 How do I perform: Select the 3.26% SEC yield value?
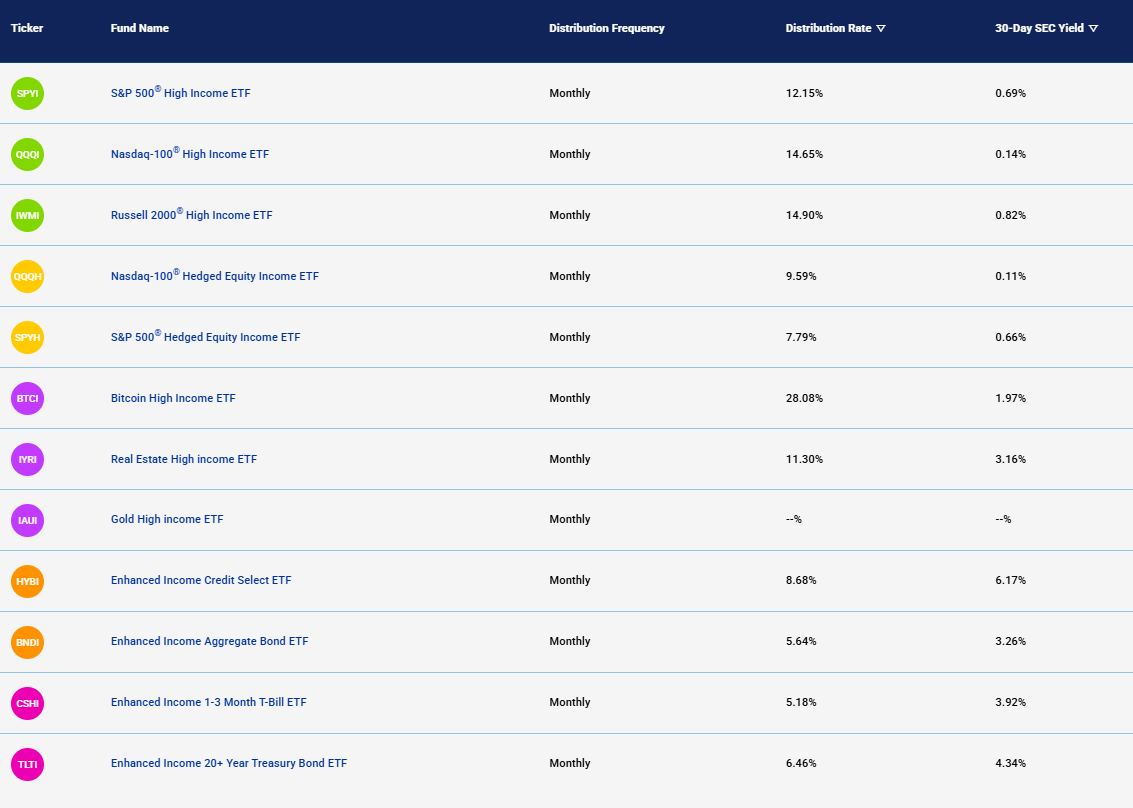coord(1010,641)
